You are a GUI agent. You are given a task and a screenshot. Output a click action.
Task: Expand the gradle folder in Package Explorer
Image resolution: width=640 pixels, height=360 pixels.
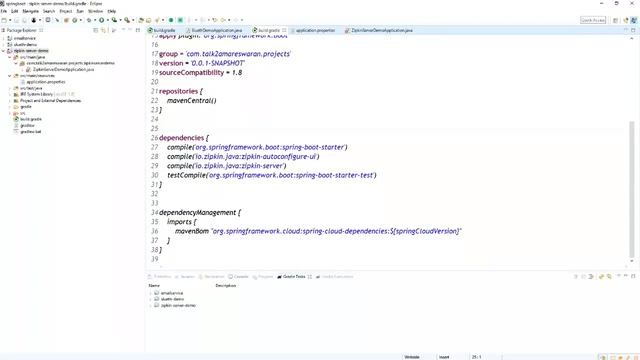(10, 107)
